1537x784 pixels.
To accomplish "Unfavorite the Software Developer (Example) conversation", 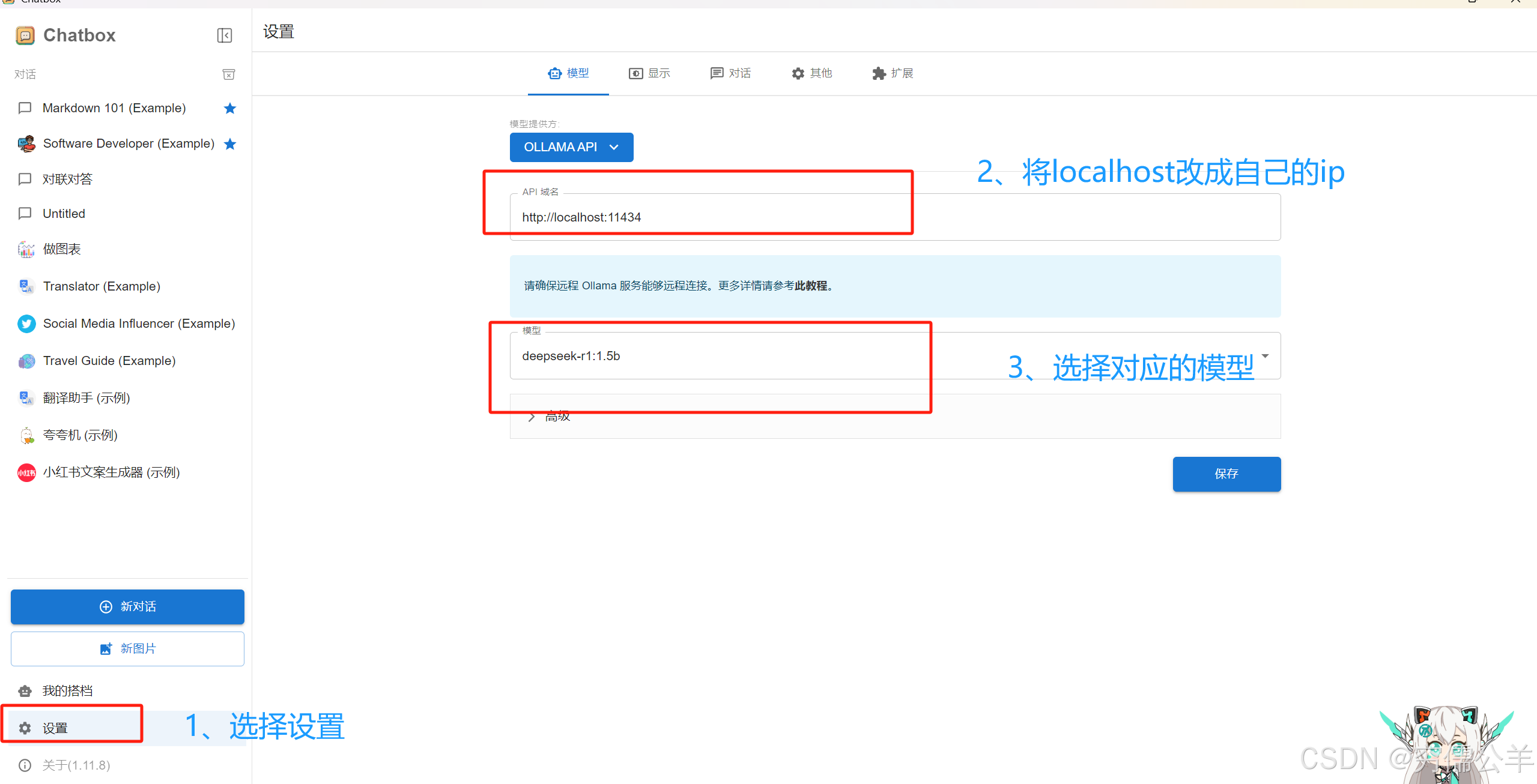I will pyautogui.click(x=229, y=143).
